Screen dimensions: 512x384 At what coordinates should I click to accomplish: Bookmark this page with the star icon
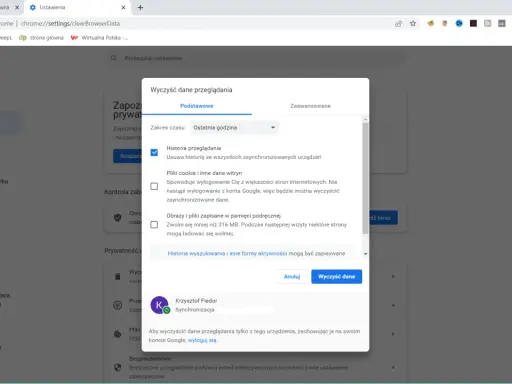tap(413, 23)
